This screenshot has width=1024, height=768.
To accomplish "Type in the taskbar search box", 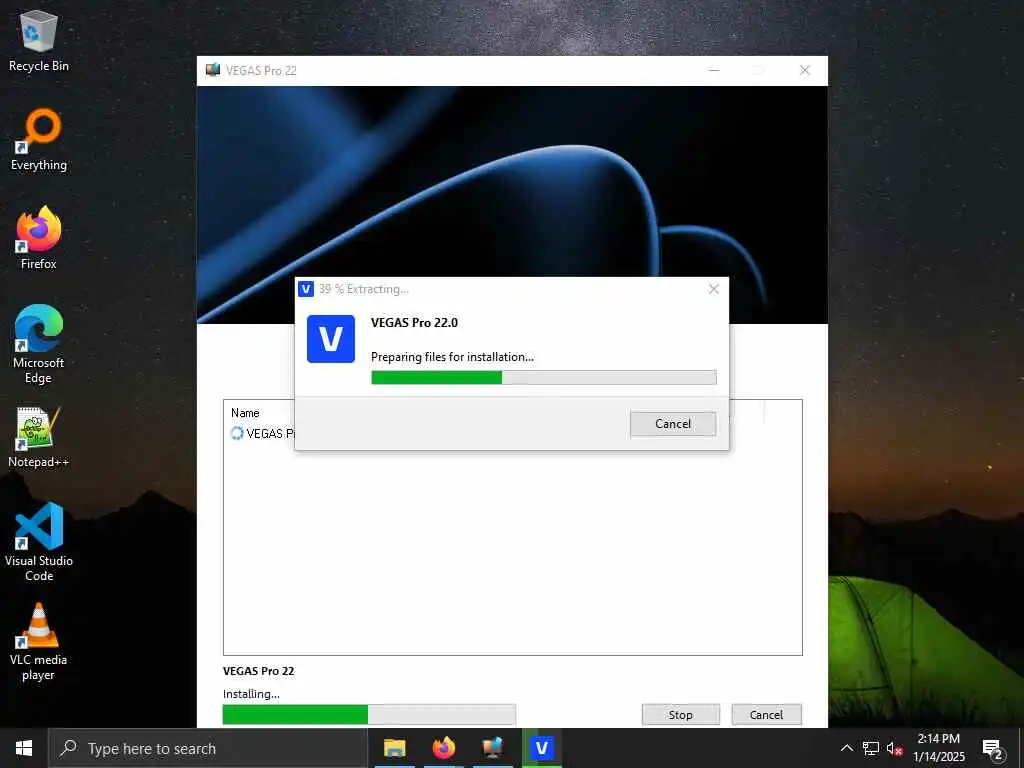I will pyautogui.click(x=208, y=748).
